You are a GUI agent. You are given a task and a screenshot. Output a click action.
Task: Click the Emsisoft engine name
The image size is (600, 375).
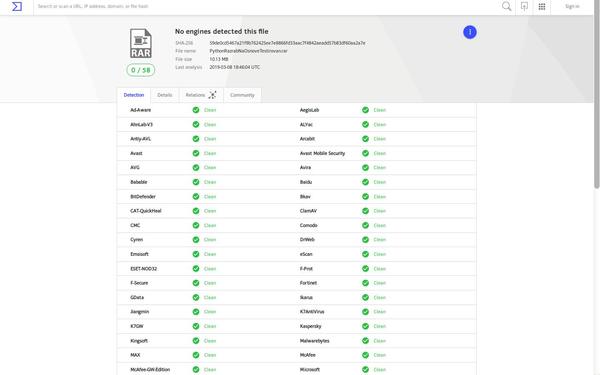pos(139,254)
